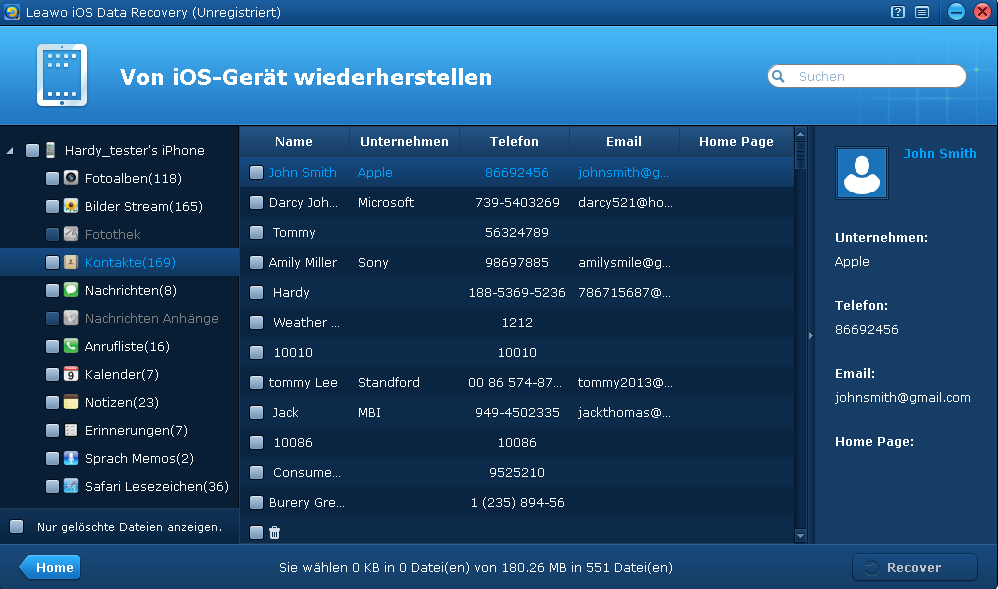Image resolution: width=998 pixels, height=589 pixels.
Task: Select Nachrichten(8) in the sidebar
Action: (120, 290)
